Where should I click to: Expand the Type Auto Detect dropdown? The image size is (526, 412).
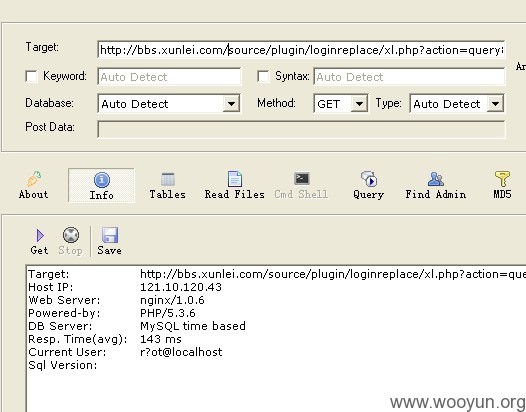click(495, 104)
